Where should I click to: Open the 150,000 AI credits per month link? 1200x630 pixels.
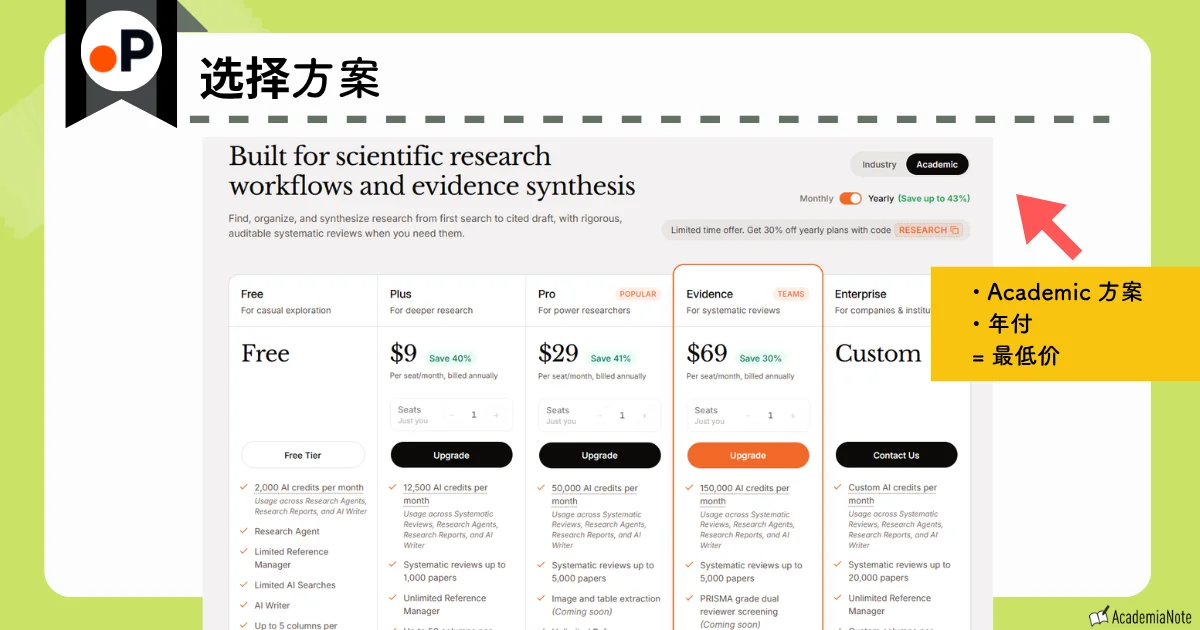pyautogui.click(x=745, y=494)
